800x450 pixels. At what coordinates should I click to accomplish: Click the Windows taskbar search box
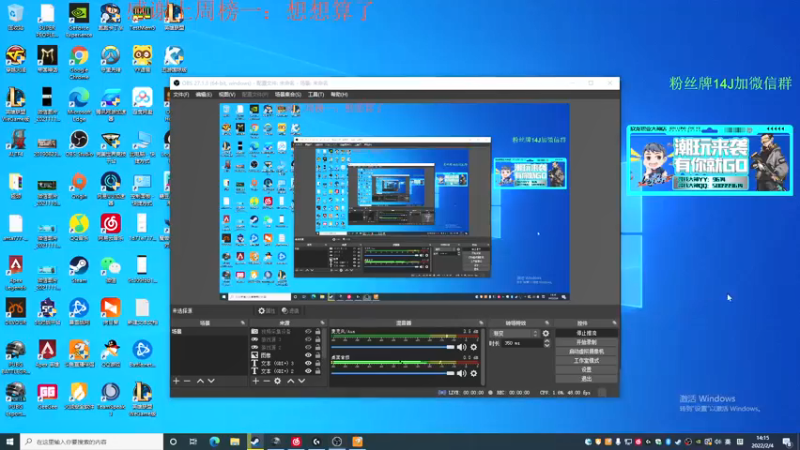[92, 442]
